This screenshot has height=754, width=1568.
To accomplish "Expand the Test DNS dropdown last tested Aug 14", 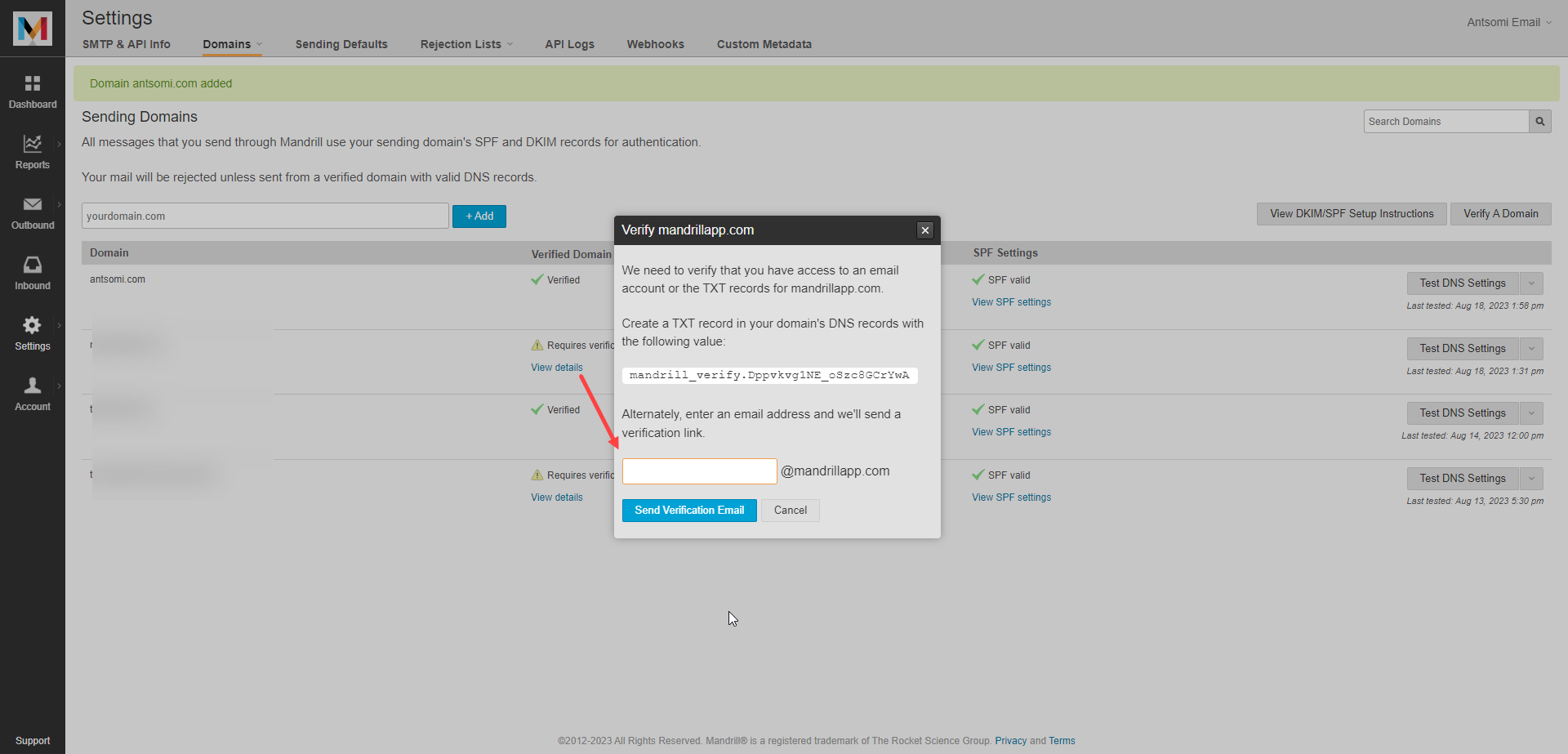I will pyautogui.click(x=1531, y=413).
